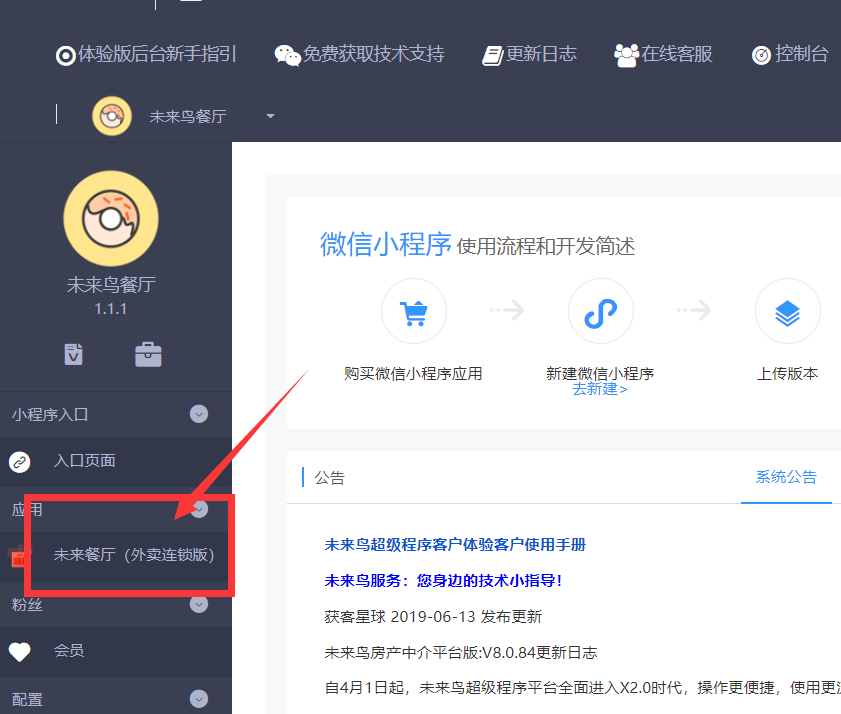Follow the 去新建> link

pos(600,389)
